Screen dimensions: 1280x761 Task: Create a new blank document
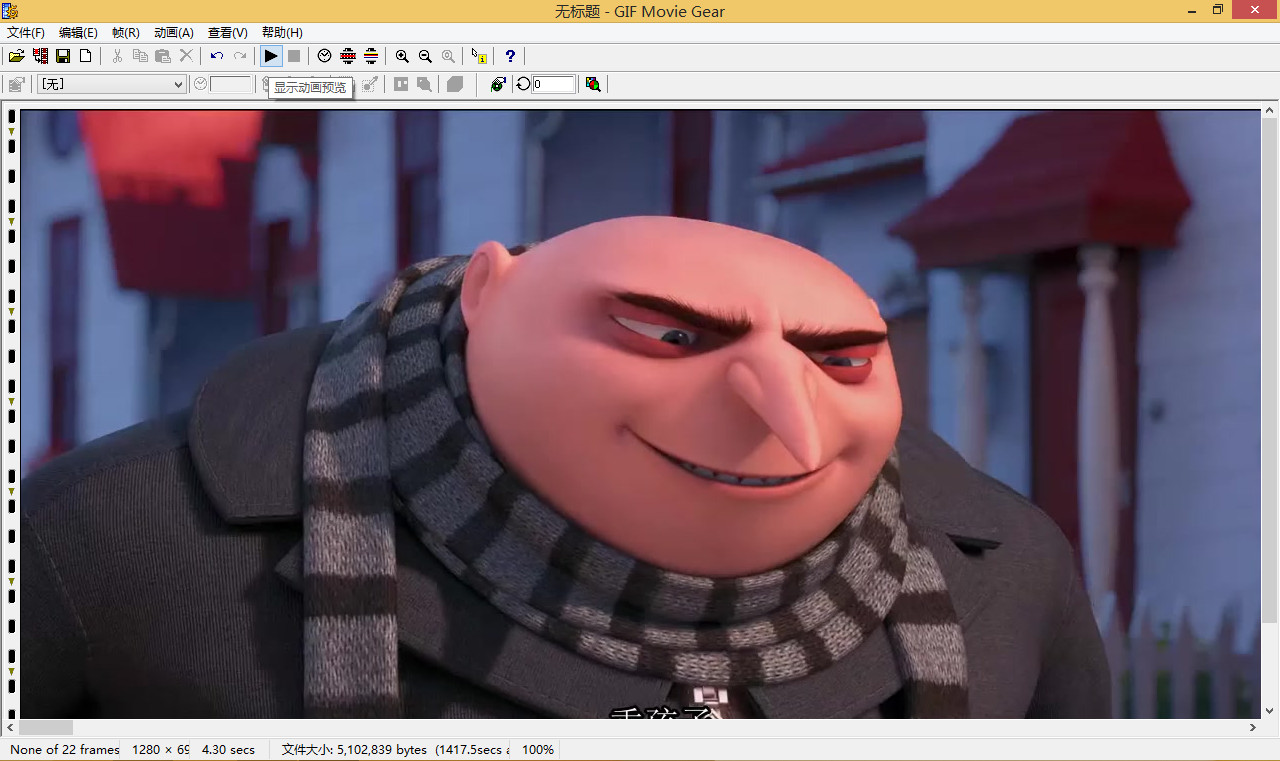(x=86, y=56)
